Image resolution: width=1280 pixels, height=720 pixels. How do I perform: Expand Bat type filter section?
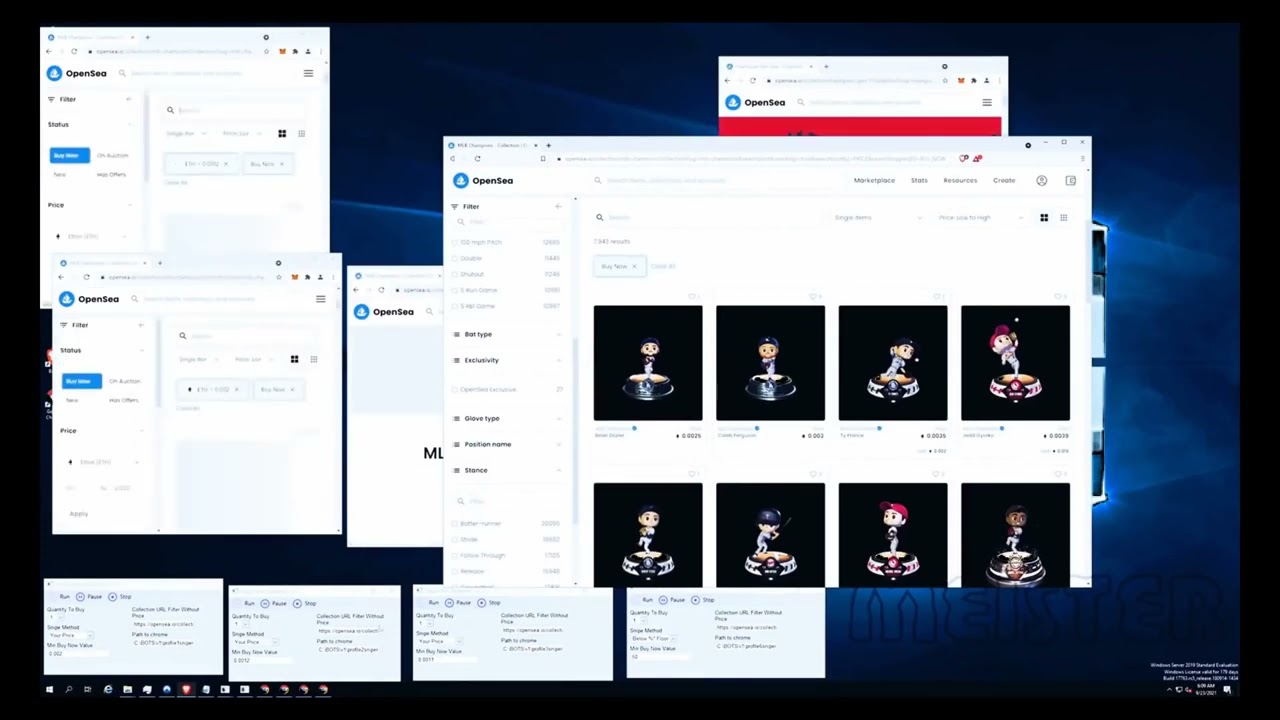click(x=508, y=335)
